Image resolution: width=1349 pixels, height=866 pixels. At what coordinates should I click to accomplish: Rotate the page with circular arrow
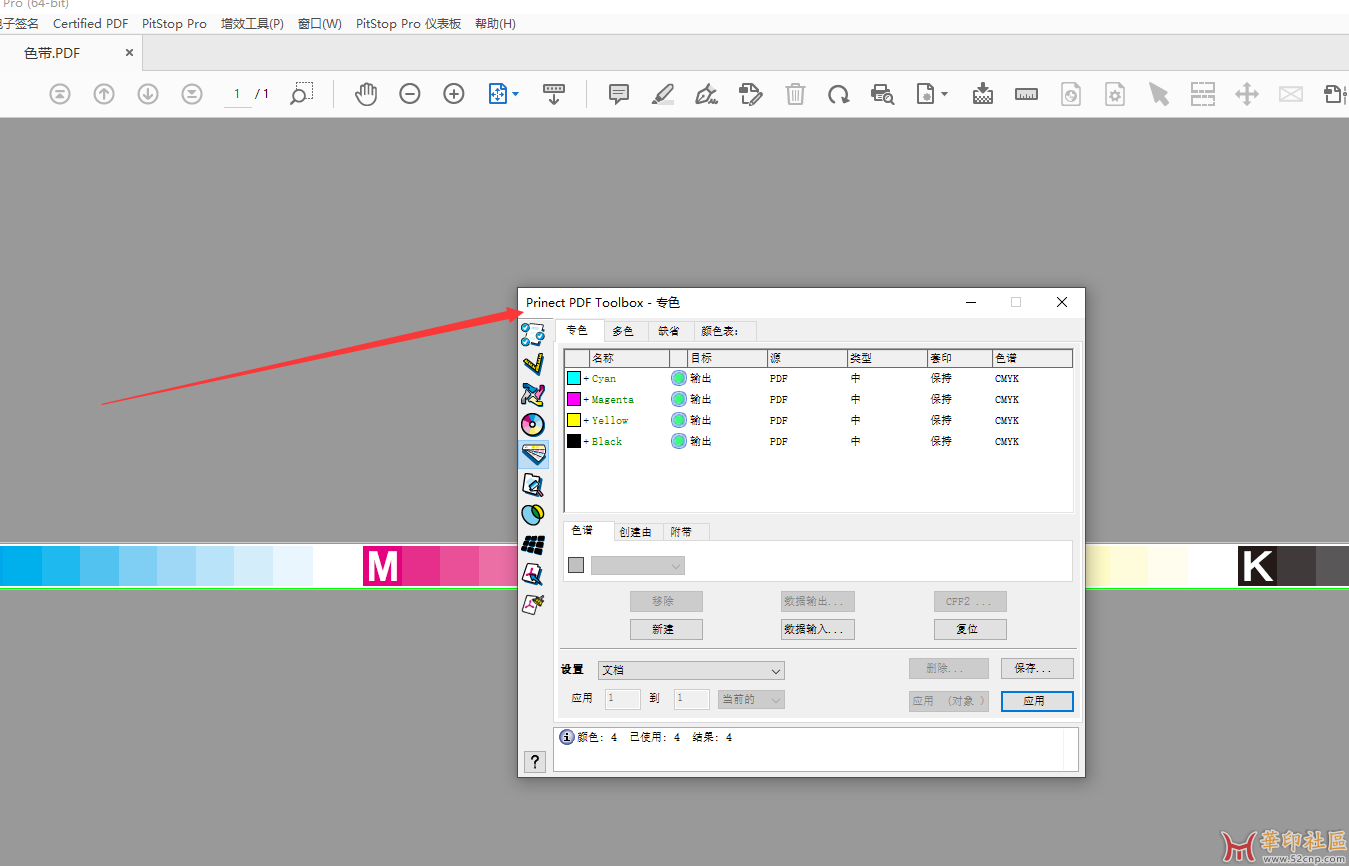838,94
